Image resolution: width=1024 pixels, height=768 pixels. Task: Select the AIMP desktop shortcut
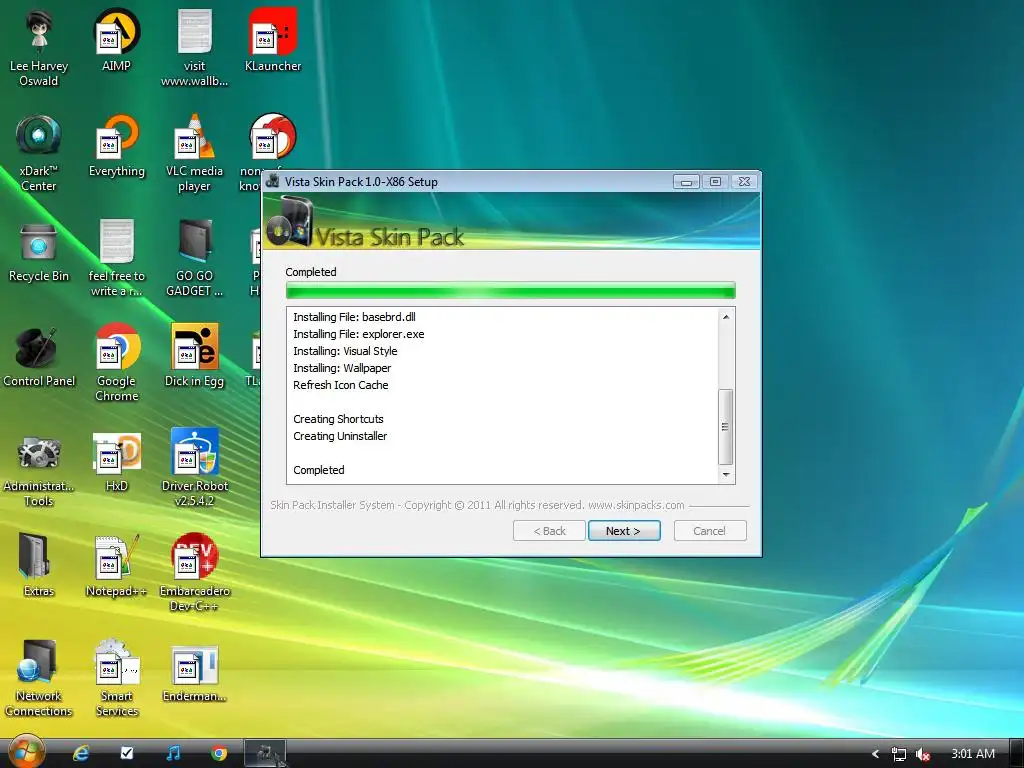click(x=116, y=40)
